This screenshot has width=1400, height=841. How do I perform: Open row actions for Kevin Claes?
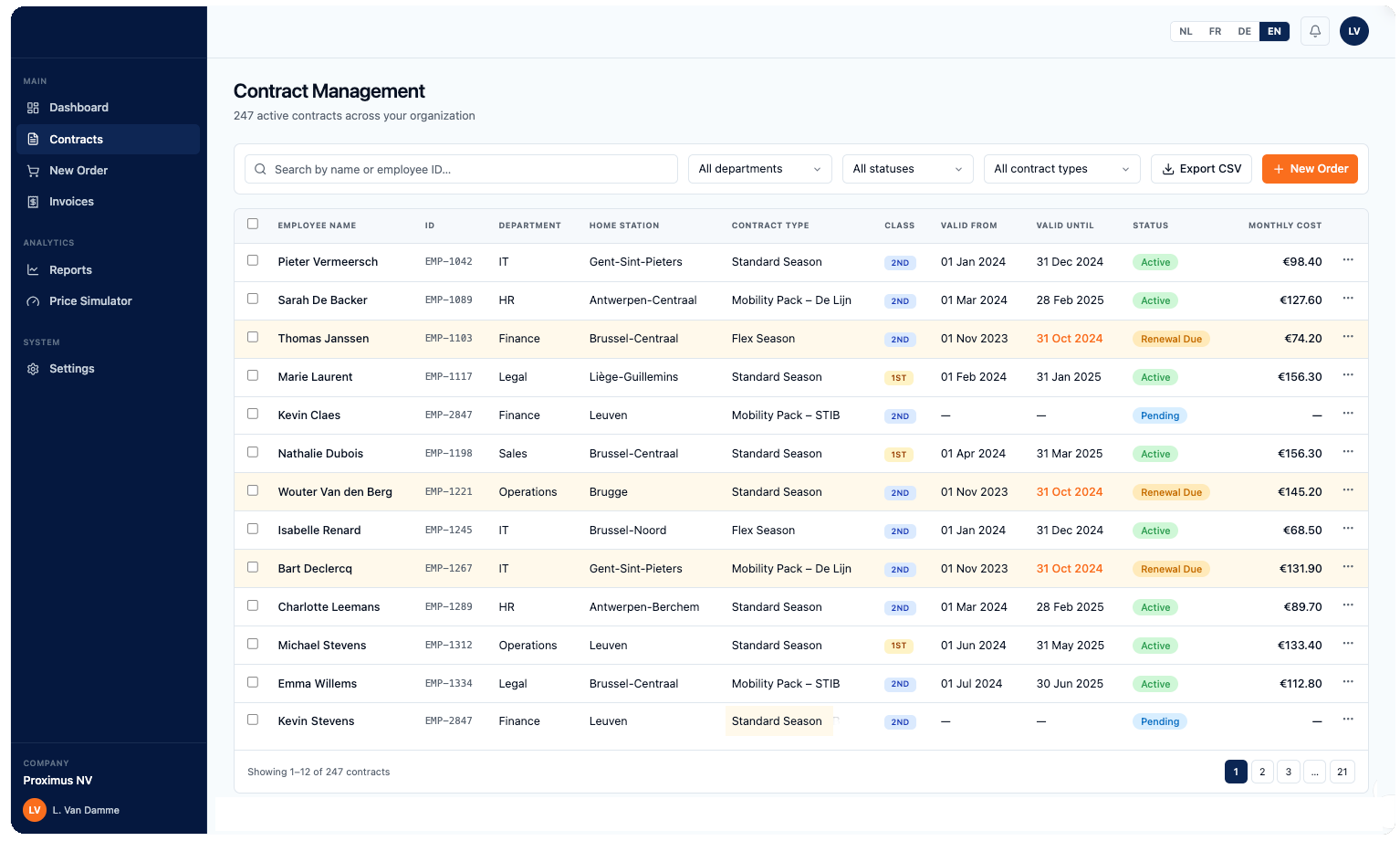coord(1347,414)
